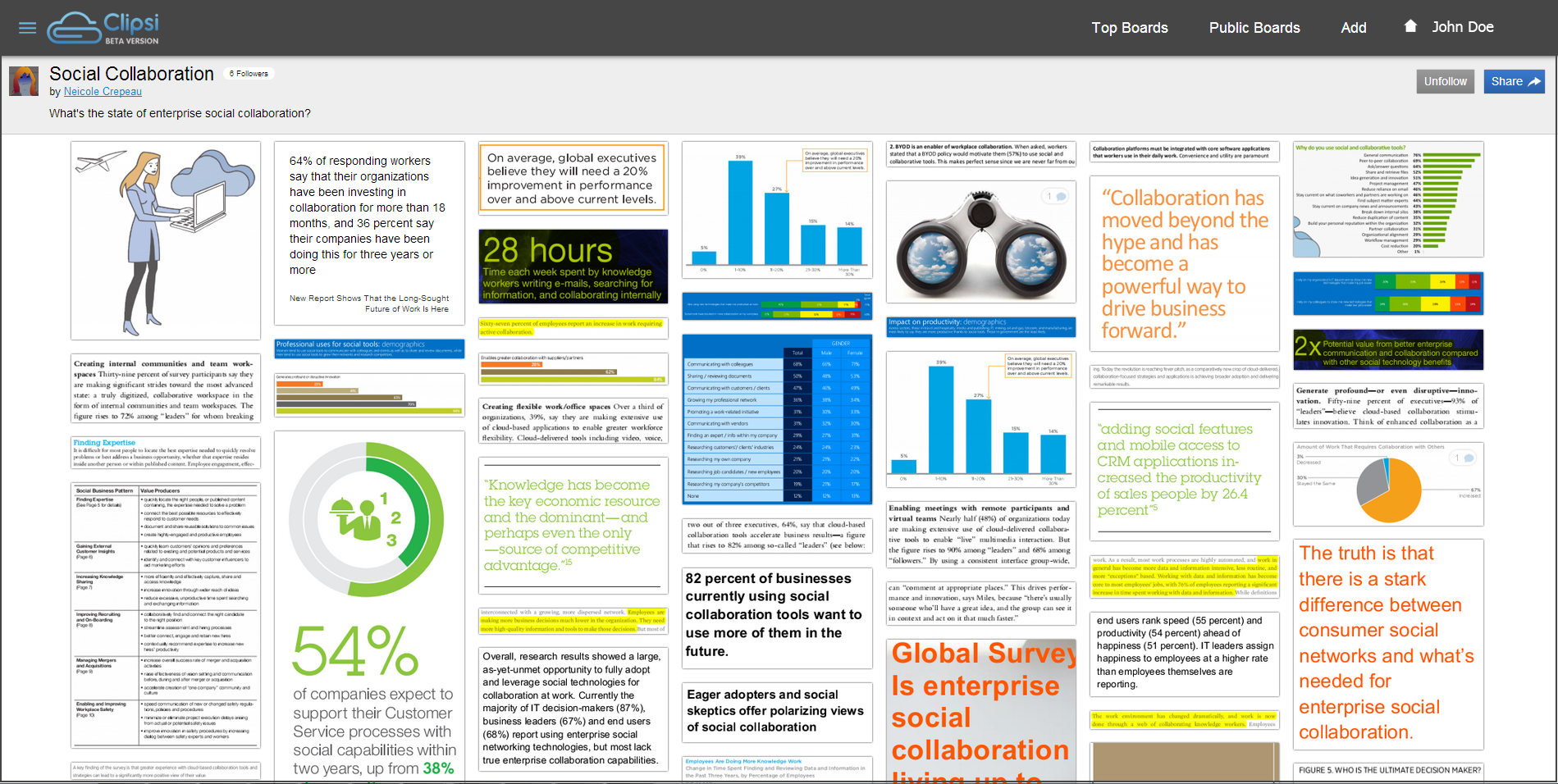Open 'adding social features and mobile access' quote
The image size is (1558, 784).
(1185, 472)
